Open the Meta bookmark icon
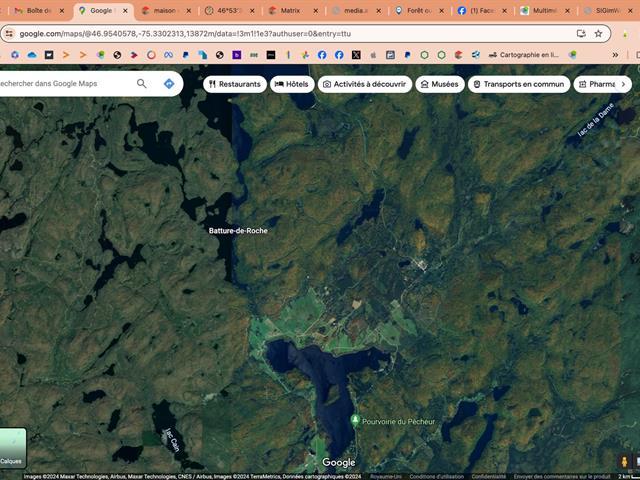Image resolution: width=640 pixels, height=480 pixels. [x=168, y=55]
